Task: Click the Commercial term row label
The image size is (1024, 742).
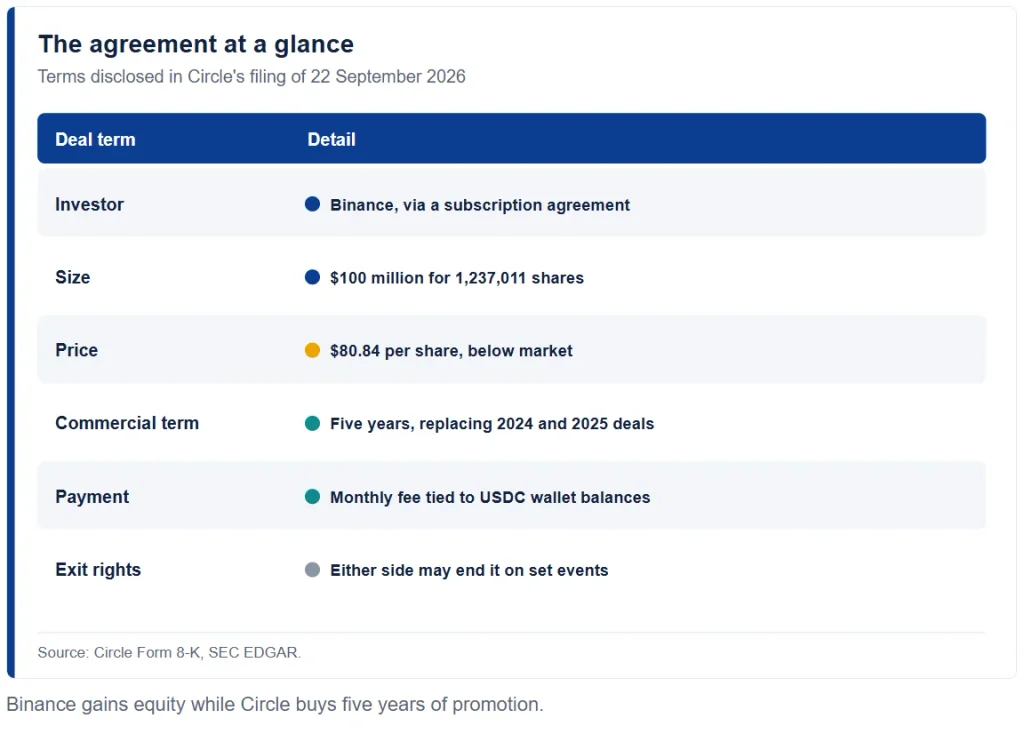Action: [127, 423]
